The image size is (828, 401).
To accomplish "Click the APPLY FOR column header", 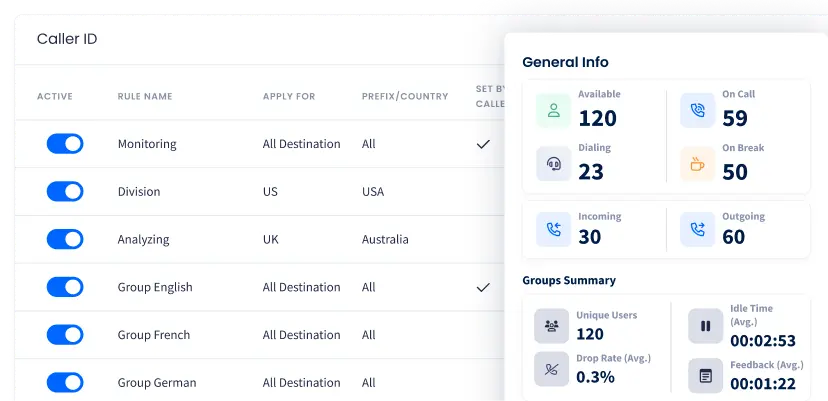I will (x=289, y=97).
